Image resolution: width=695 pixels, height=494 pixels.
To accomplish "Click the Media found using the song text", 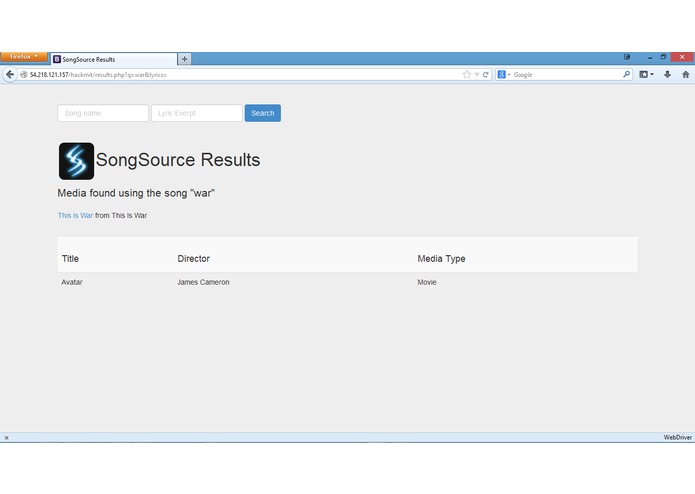I will click(x=136, y=193).
